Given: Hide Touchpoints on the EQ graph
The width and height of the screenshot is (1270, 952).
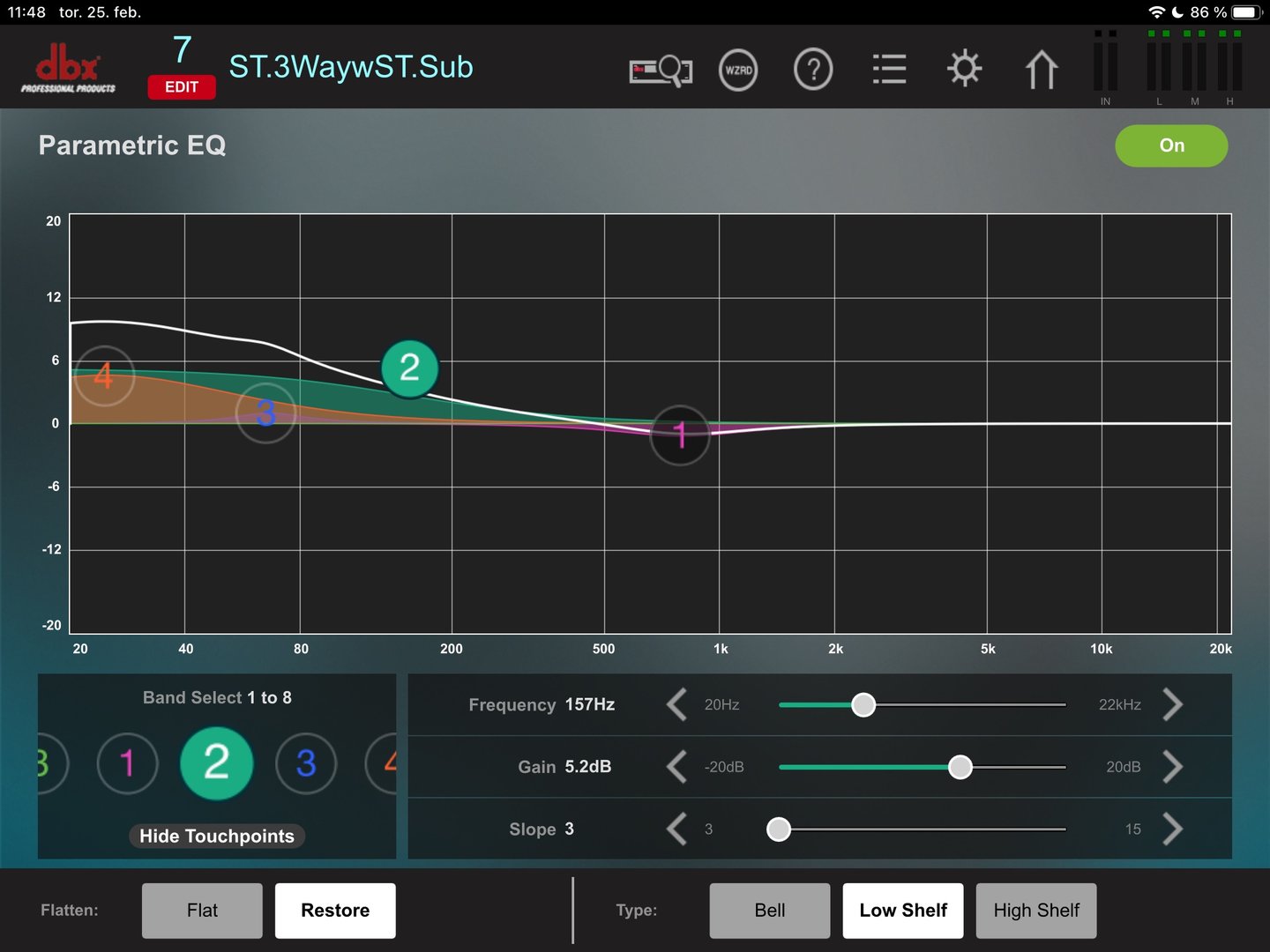Looking at the screenshot, I should click(x=217, y=836).
